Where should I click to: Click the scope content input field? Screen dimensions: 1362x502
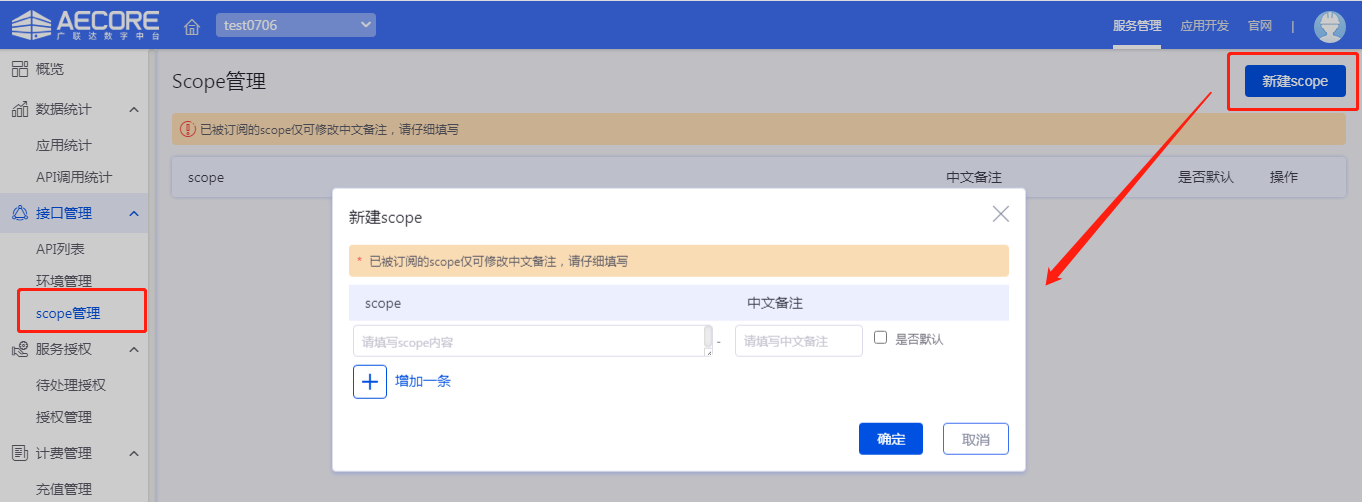(x=528, y=341)
